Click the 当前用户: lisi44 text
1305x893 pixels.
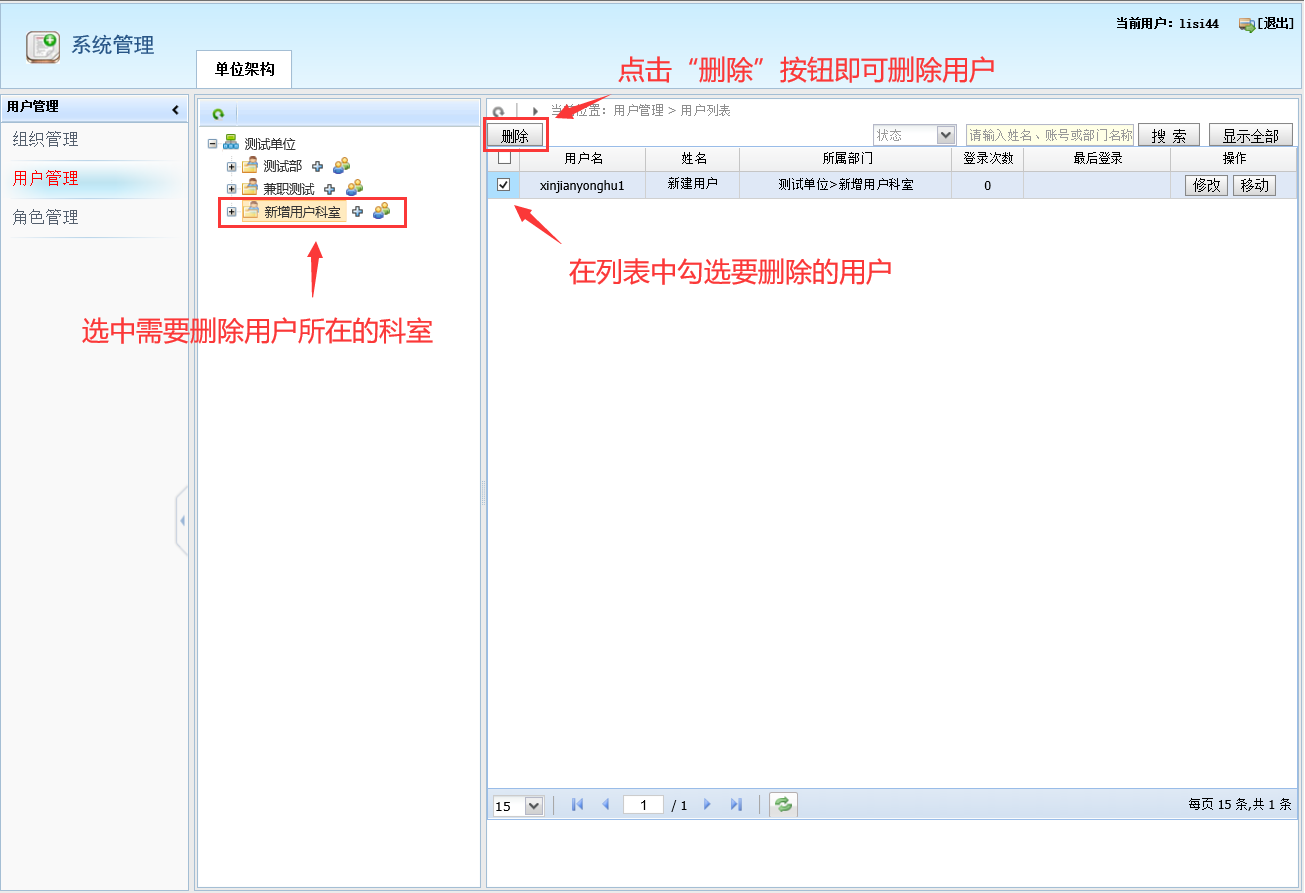tap(1167, 24)
